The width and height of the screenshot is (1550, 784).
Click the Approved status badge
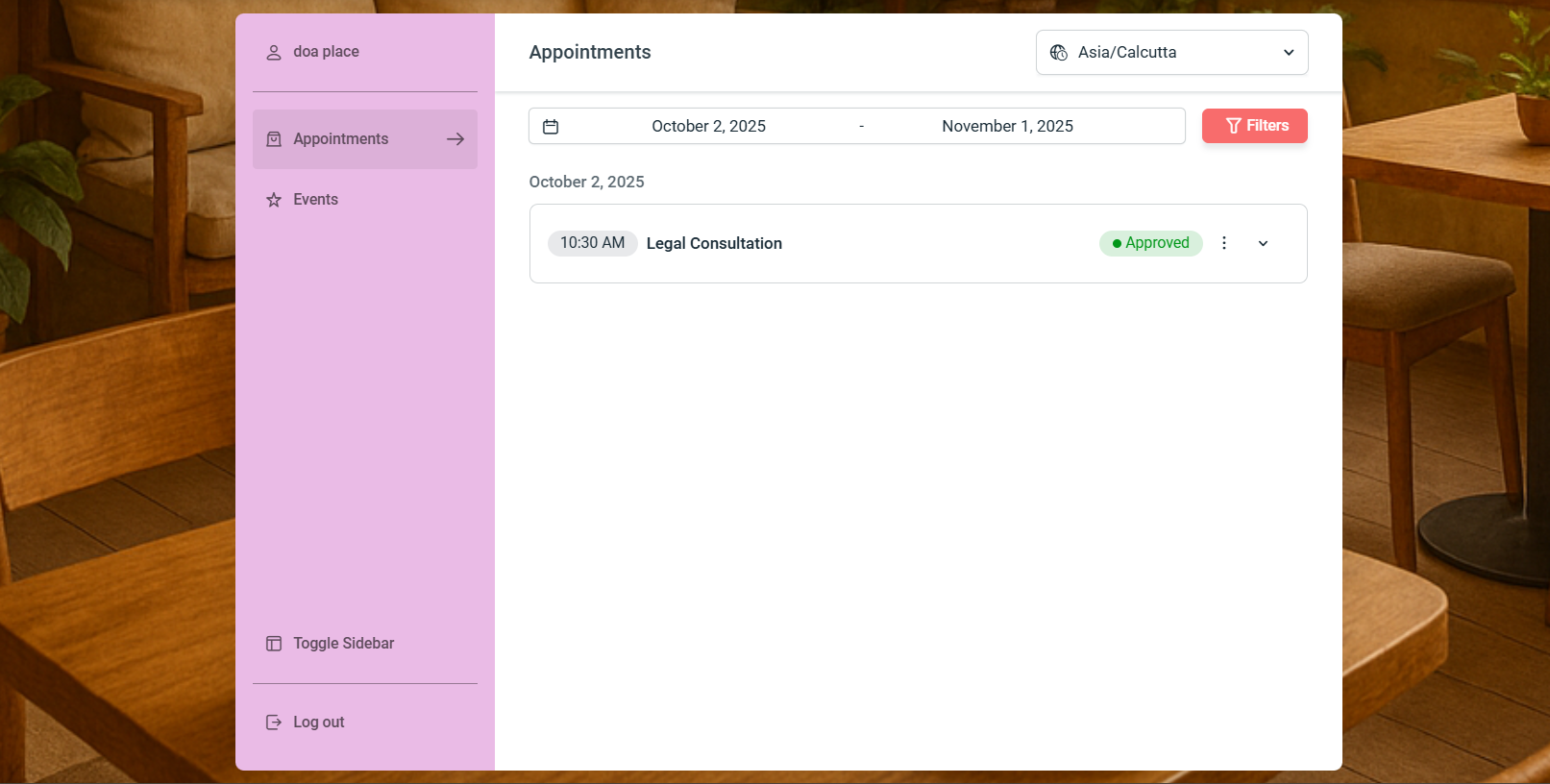click(x=1151, y=243)
